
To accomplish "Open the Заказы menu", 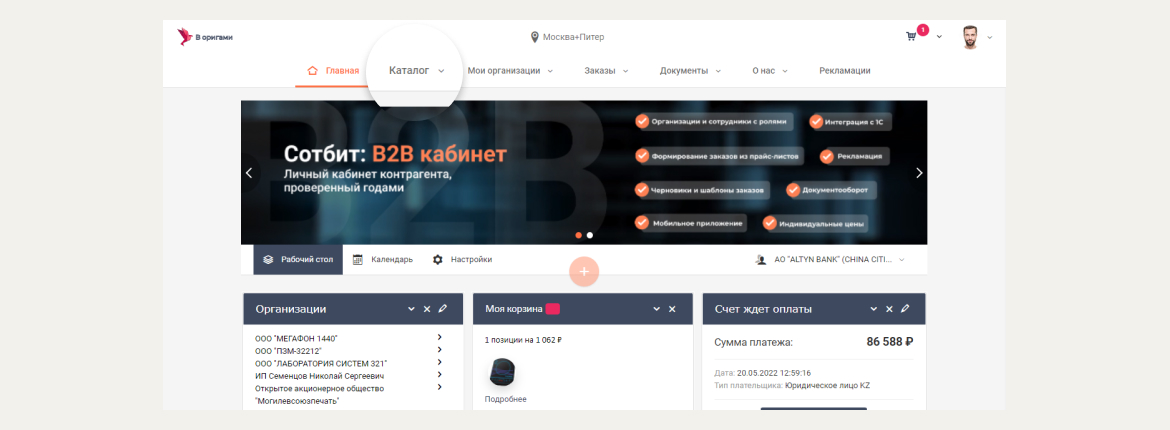I will click(x=600, y=71).
